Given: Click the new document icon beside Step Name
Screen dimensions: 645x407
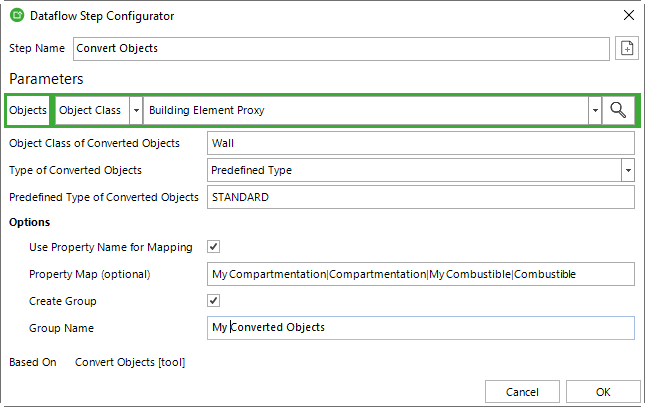Looking at the screenshot, I should 626,48.
